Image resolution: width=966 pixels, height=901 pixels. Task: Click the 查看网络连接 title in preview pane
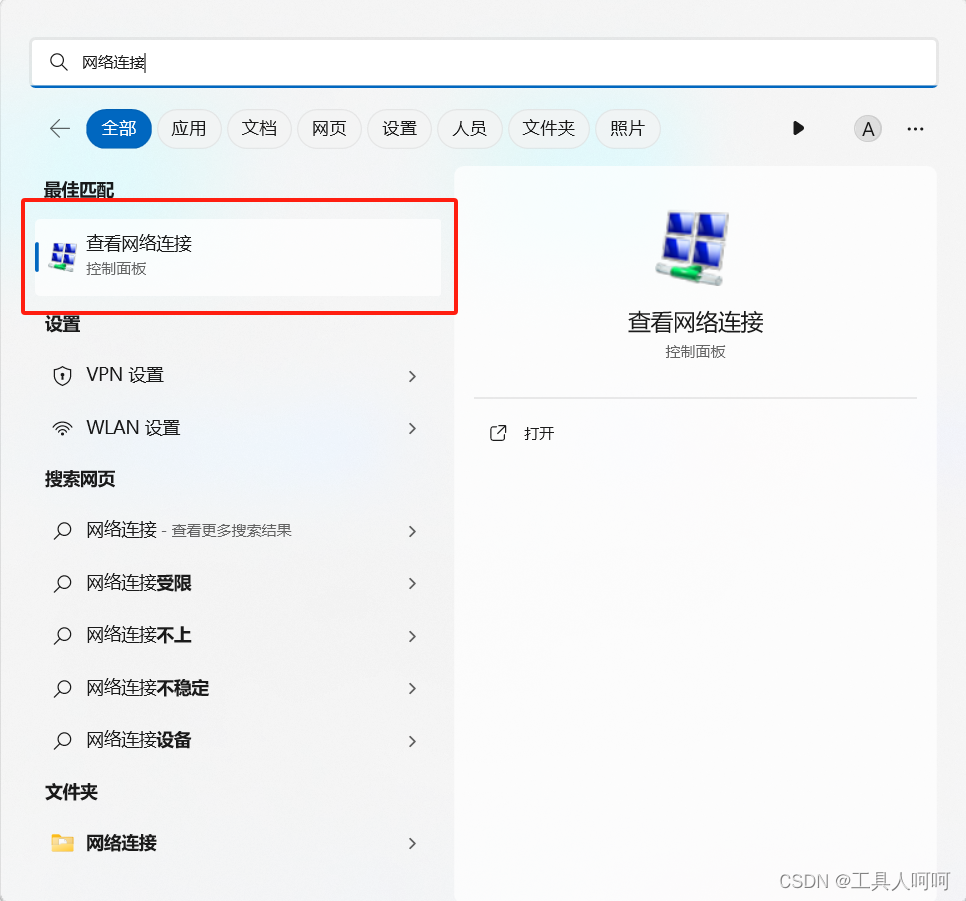[x=696, y=322]
